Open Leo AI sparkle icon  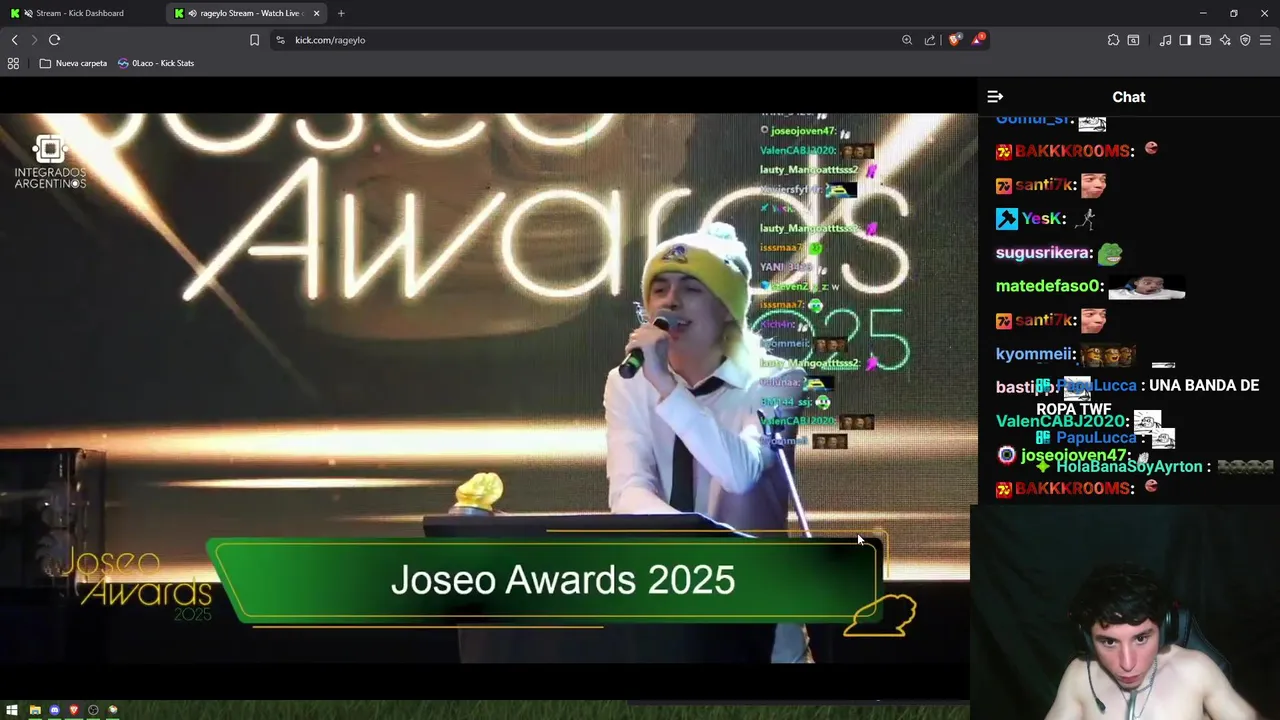[x=1225, y=40]
